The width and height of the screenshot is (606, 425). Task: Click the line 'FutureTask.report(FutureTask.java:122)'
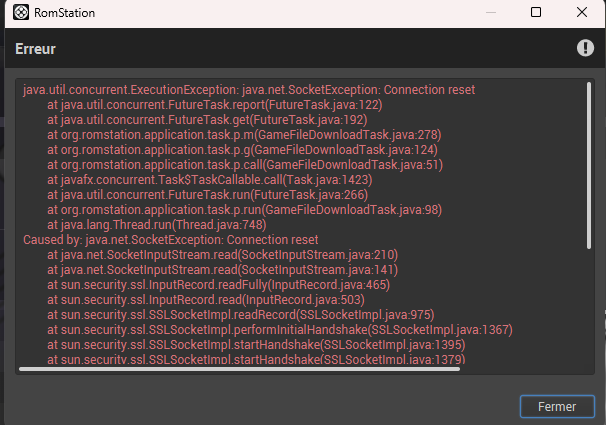[214, 105]
